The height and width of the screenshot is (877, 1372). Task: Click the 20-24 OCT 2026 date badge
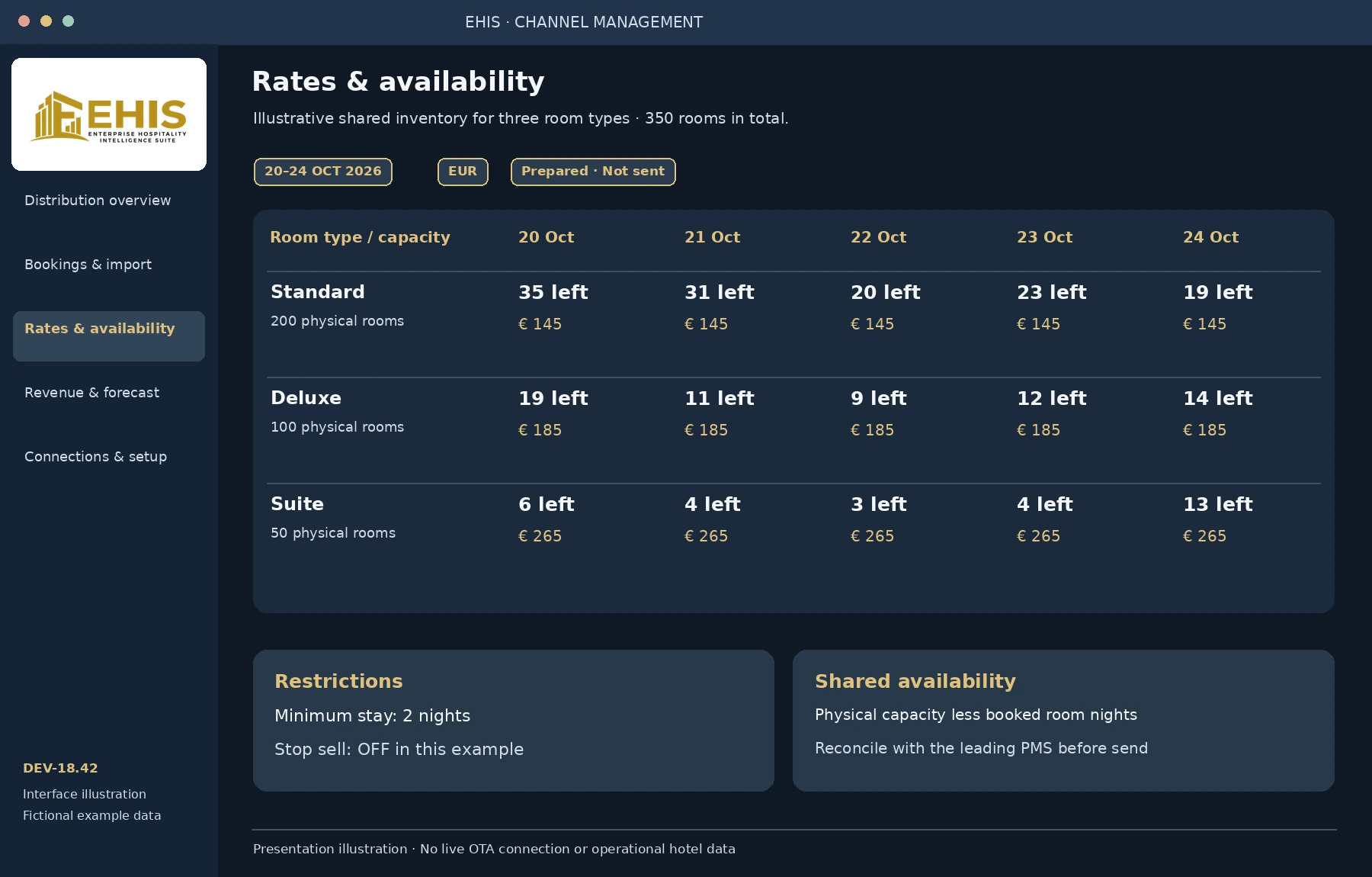(x=323, y=172)
